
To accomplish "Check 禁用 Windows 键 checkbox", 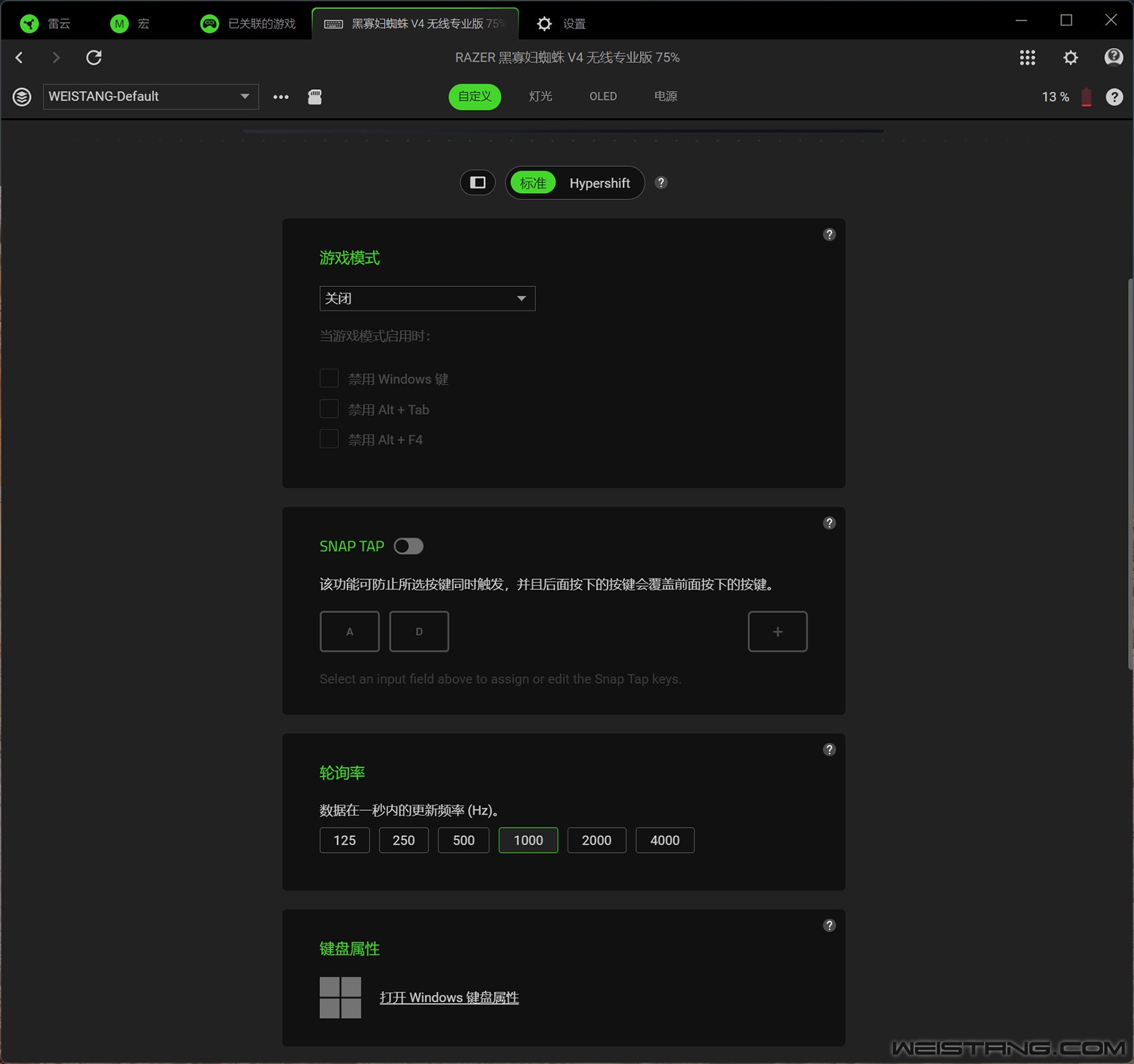I will [329, 378].
